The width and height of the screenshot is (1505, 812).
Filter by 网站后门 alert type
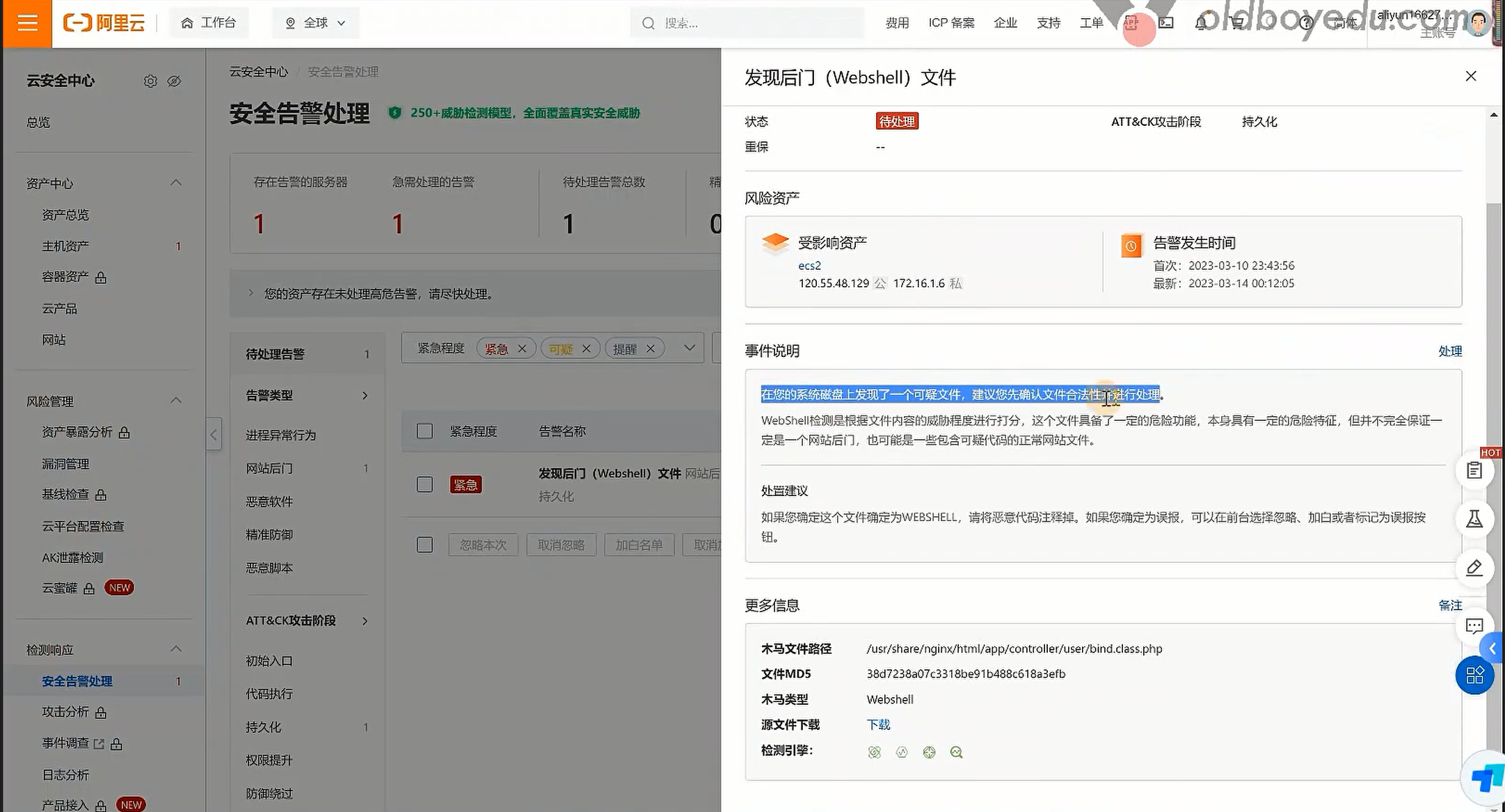[x=269, y=468]
